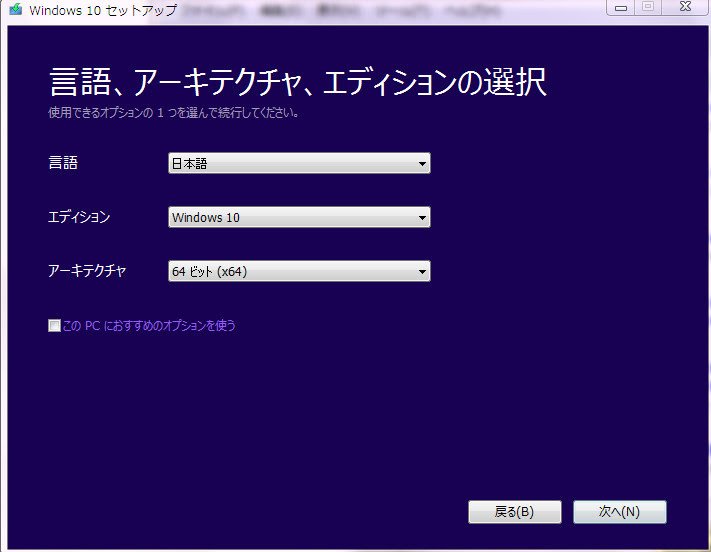This screenshot has width=711, height=552.
Task: Click the アーキテクチャ field label
Action: (x=87, y=271)
